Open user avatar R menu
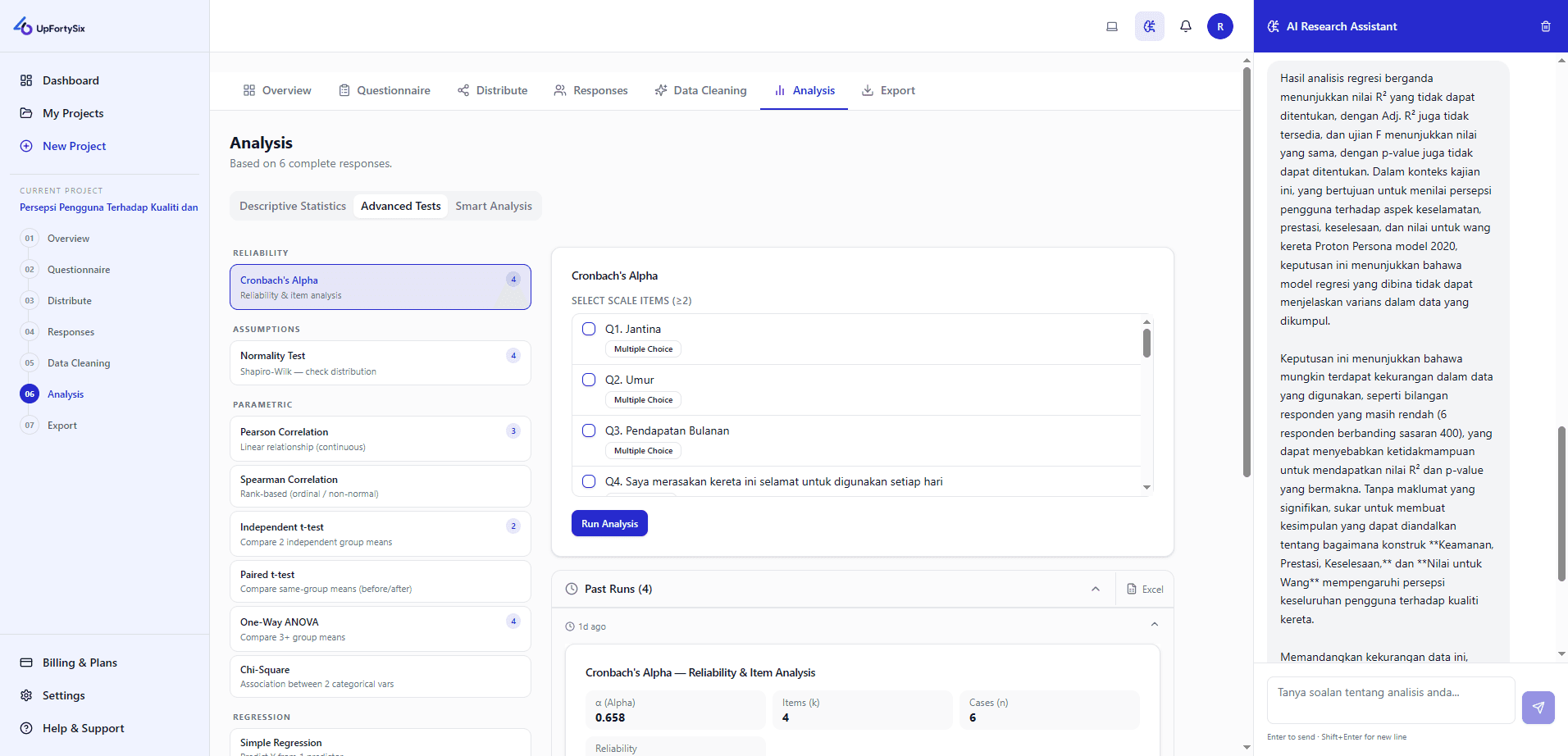 pos(1220,26)
